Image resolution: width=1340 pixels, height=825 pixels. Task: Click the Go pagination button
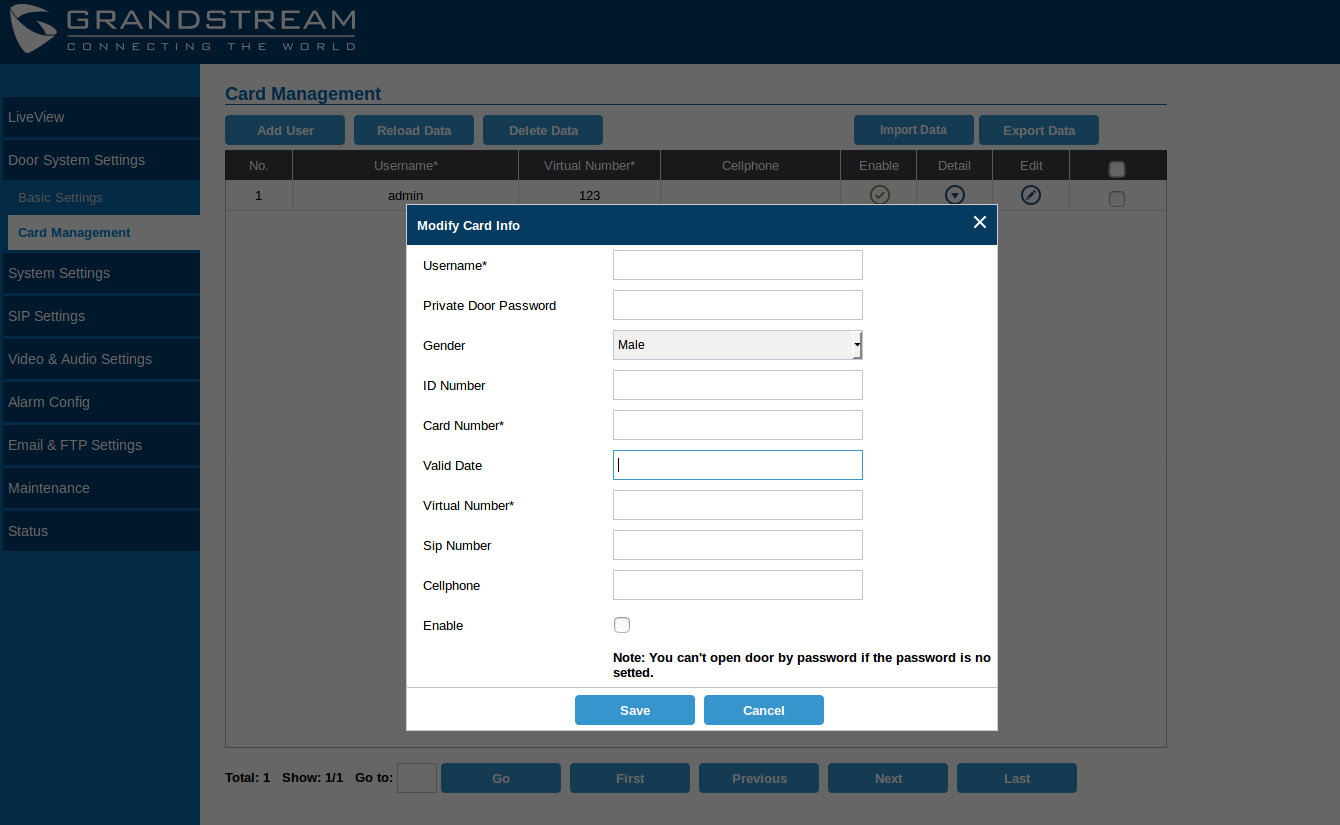coord(501,778)
